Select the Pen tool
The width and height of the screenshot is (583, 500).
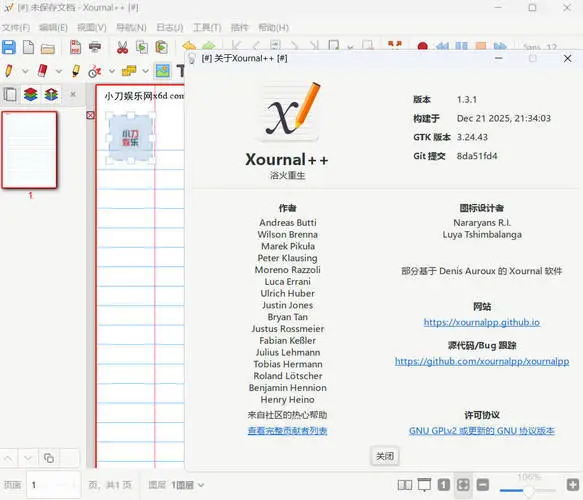(x=9, y=71)
